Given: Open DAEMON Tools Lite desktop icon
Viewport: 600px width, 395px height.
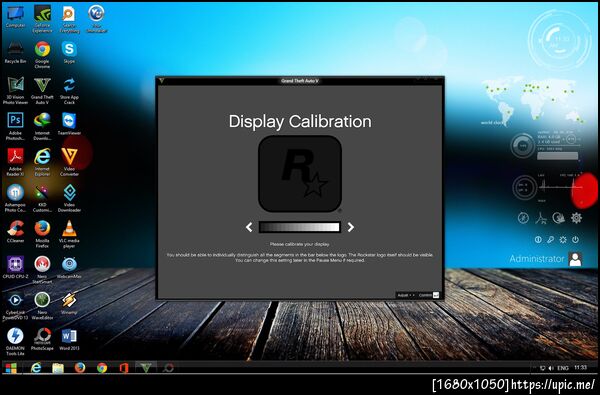Looking at the screenshot, I should click(x=15, y=342).
